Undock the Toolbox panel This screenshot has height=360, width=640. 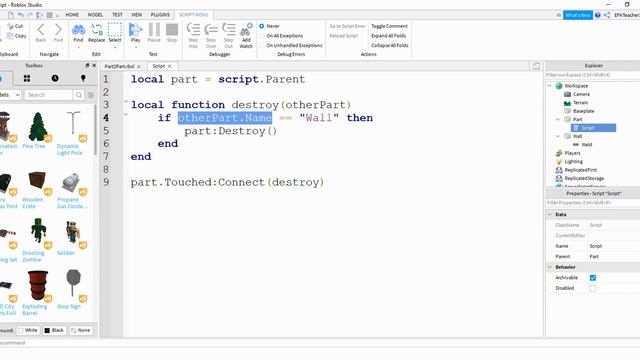coord(87,65)
